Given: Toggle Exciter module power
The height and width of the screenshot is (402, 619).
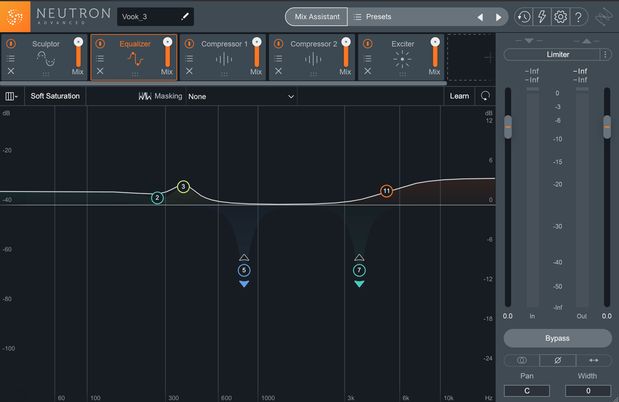Looking at the screenshot, I should click(x=368, y=43).
